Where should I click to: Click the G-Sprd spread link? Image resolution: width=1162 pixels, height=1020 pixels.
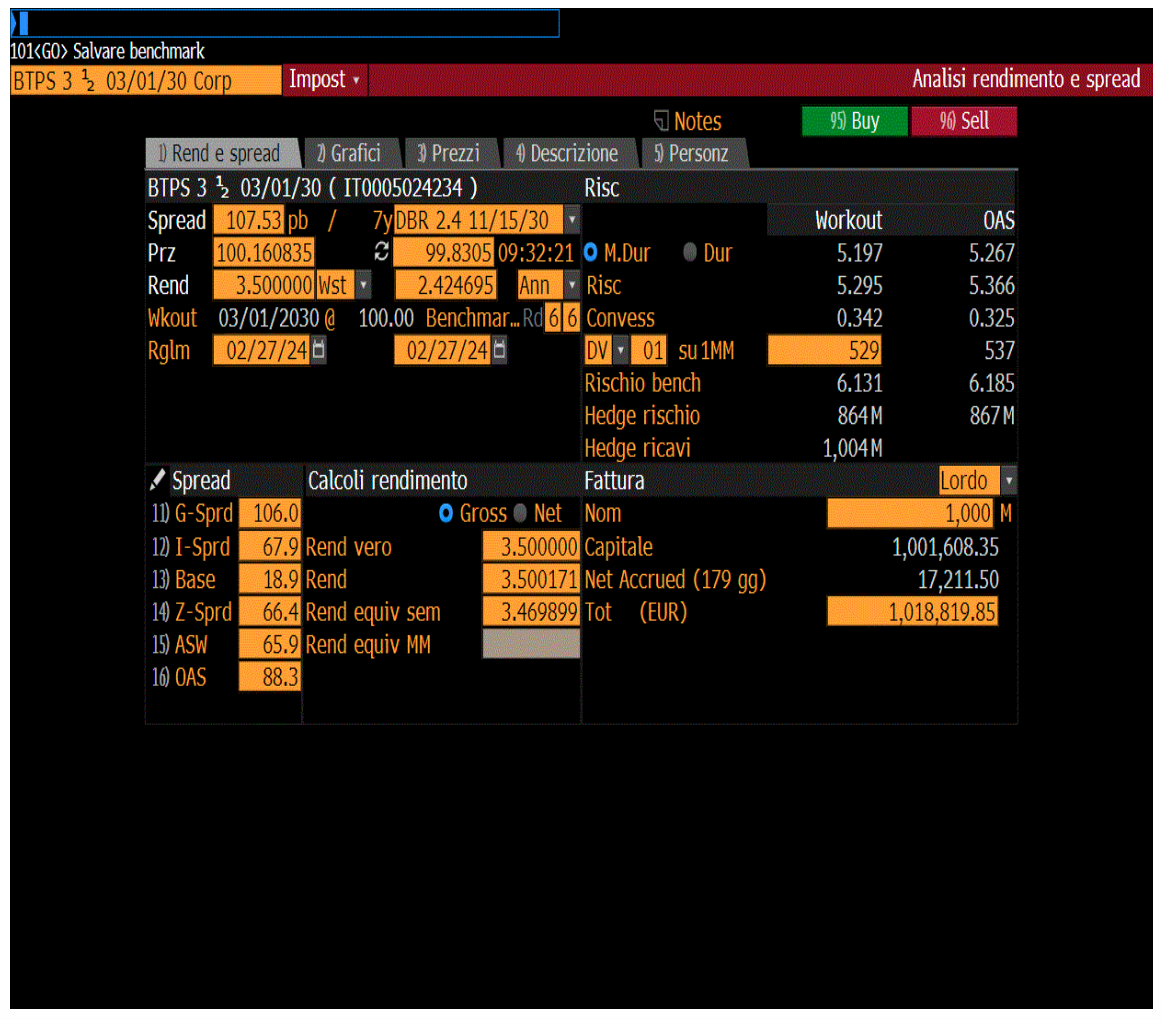coord(193,513)
